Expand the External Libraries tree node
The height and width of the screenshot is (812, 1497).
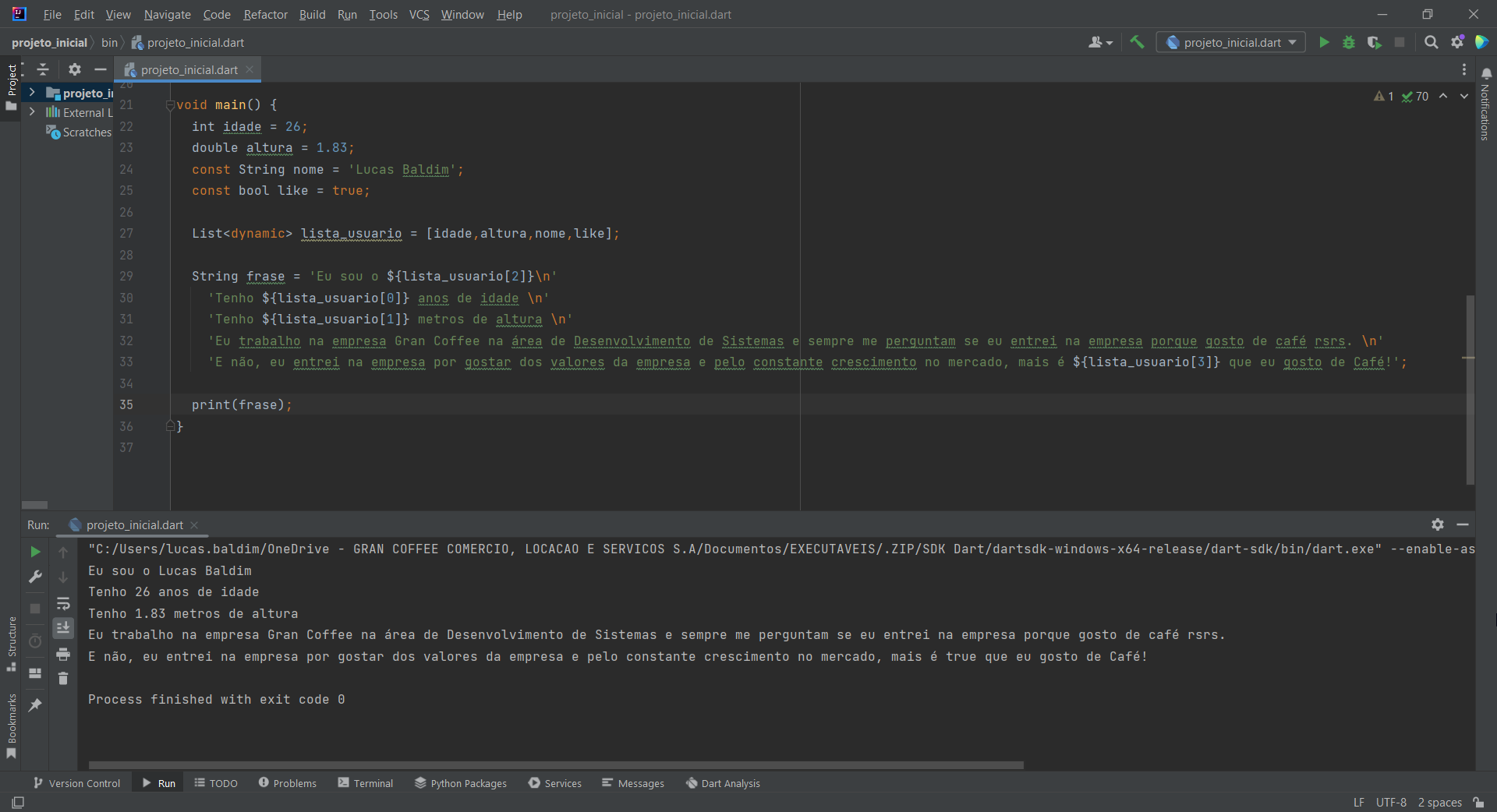point(32,112)
